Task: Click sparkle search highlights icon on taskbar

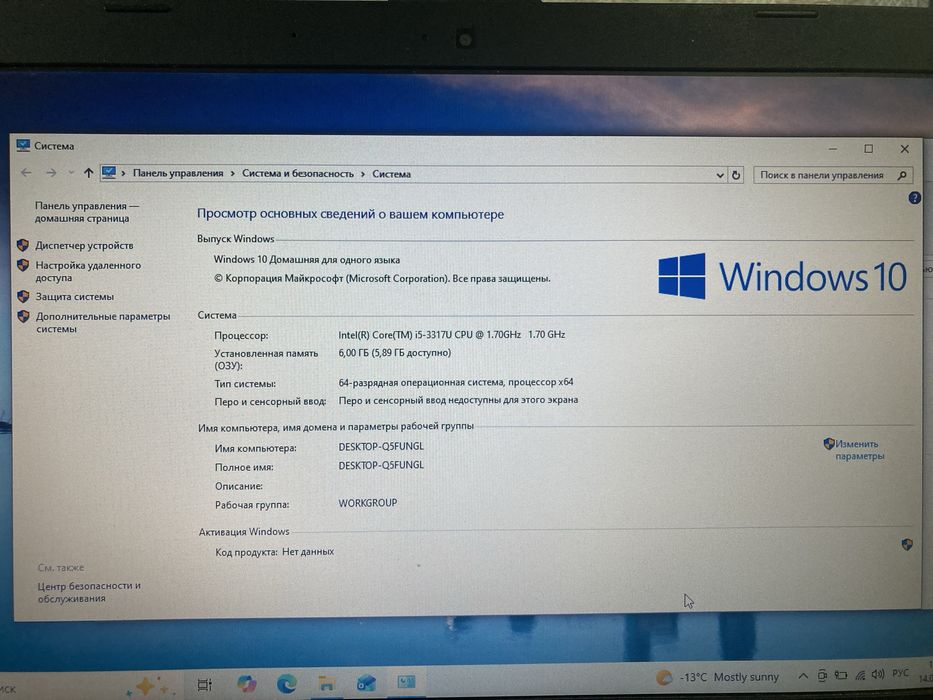Action: (148, 686)
